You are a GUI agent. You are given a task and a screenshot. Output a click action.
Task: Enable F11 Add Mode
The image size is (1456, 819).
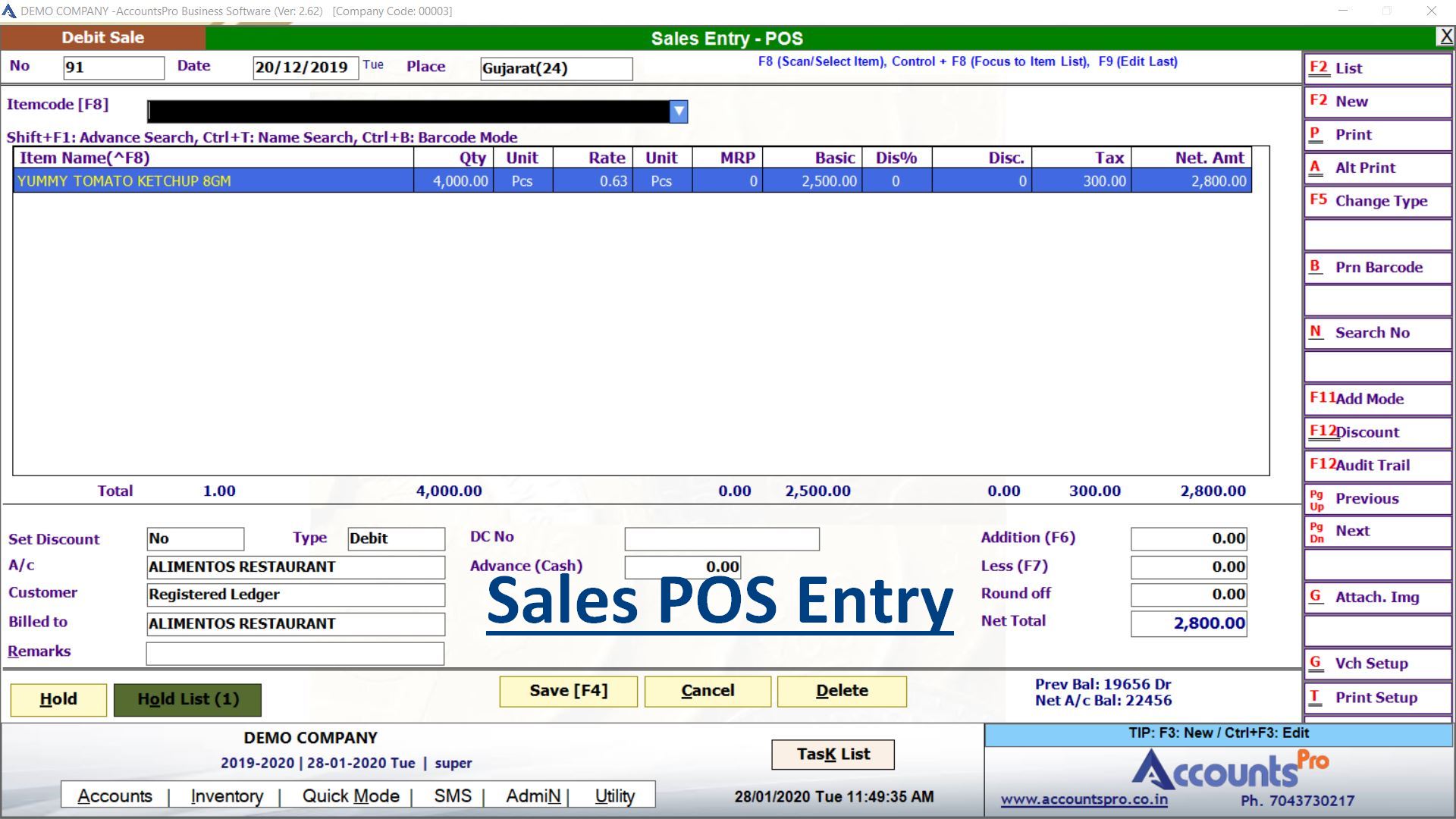(x=1376, y=398)
